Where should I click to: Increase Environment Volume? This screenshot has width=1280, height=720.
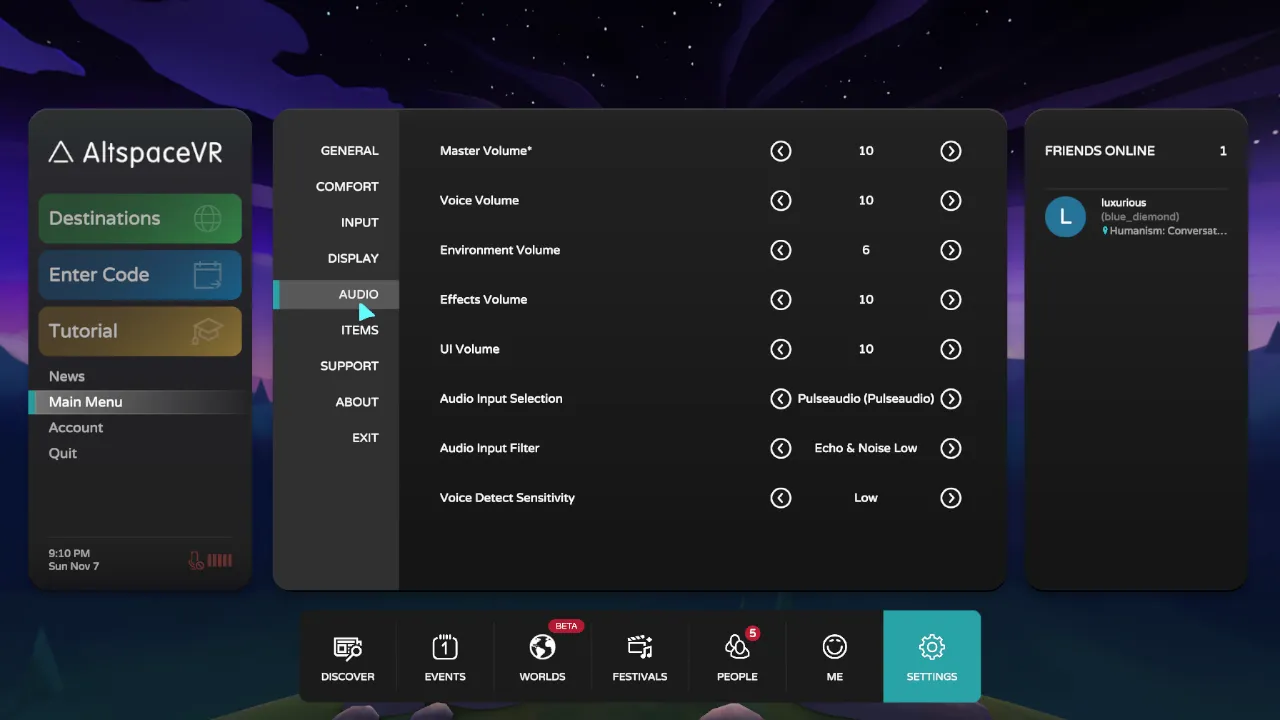tap(951, 250)
